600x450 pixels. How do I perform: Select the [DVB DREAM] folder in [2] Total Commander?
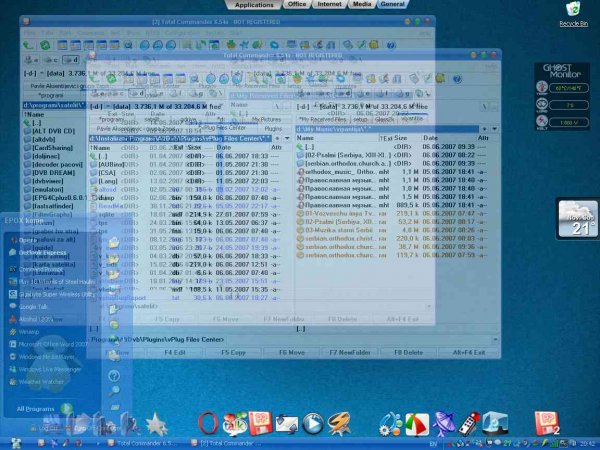pyautogui.click(x=54, y=173)
